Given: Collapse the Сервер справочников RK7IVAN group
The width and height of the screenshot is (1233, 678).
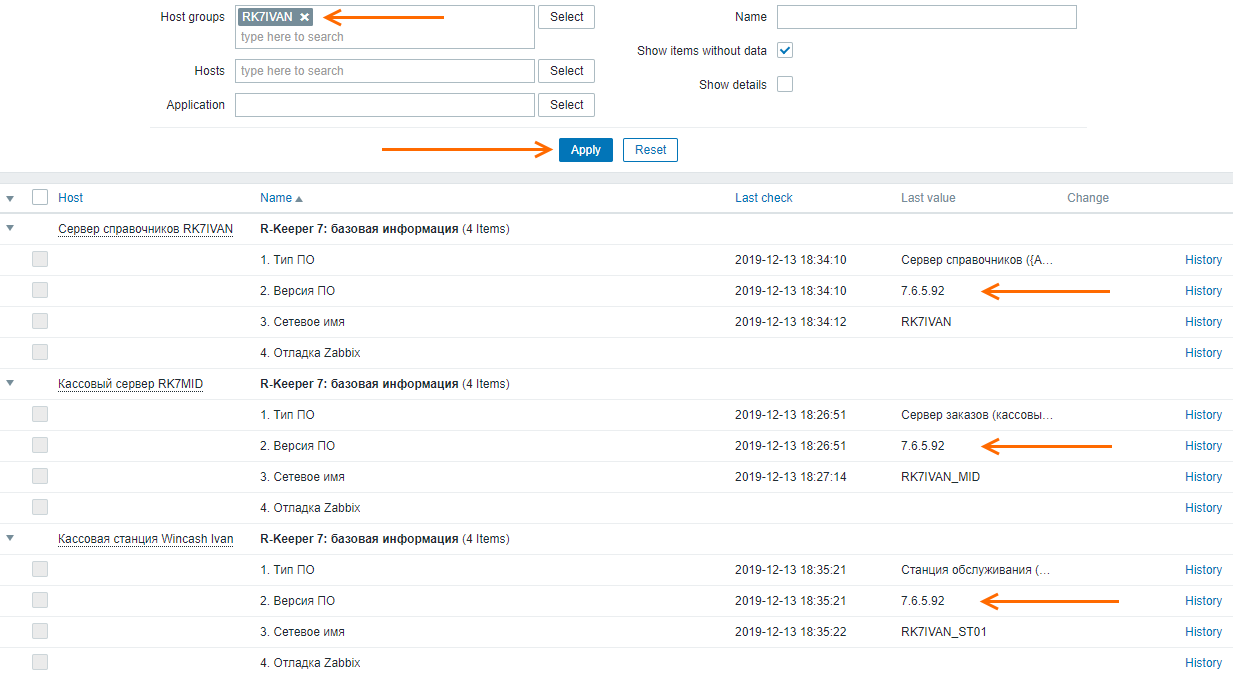Looking at the screenshot, I should click(x=10, y=228).
